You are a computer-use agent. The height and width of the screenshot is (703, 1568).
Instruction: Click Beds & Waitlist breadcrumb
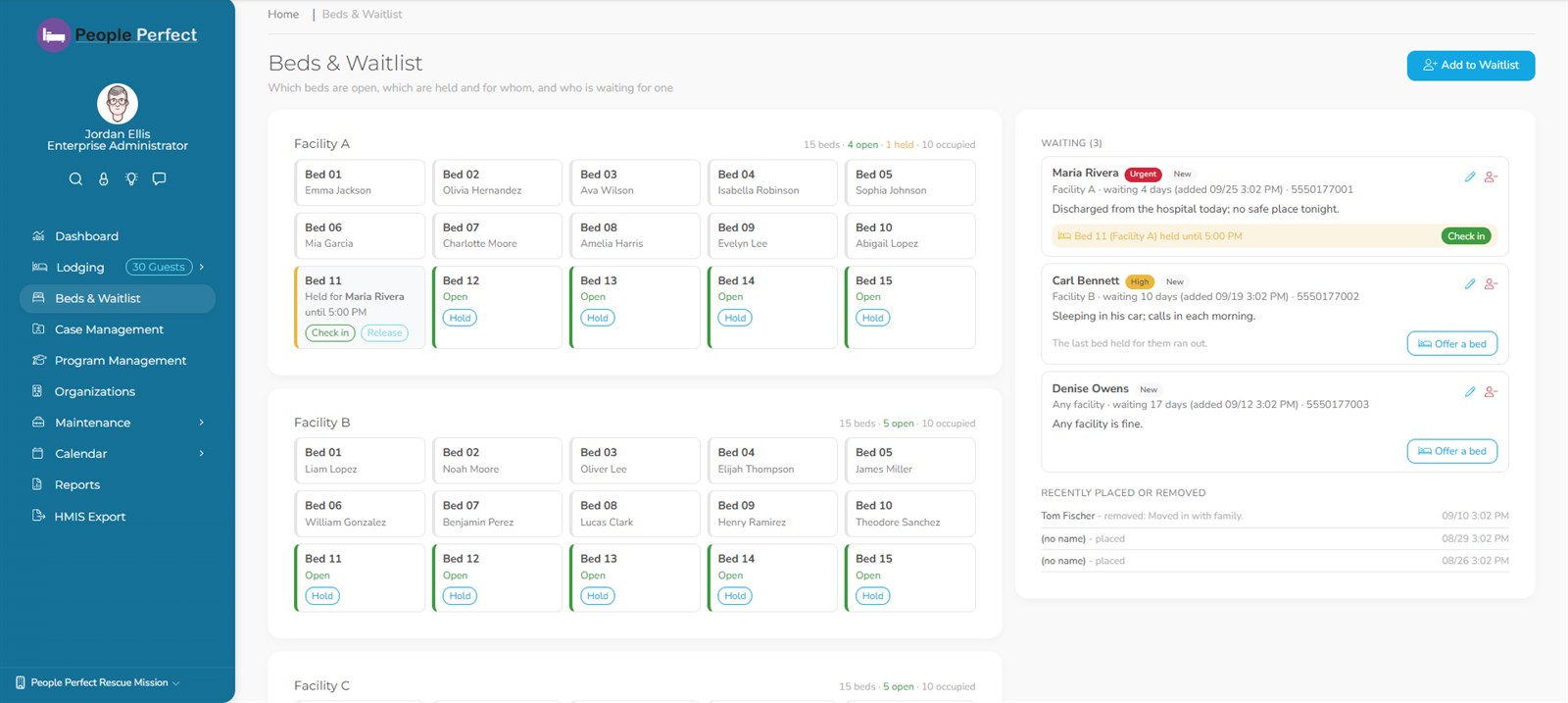[x=362, y=15]
